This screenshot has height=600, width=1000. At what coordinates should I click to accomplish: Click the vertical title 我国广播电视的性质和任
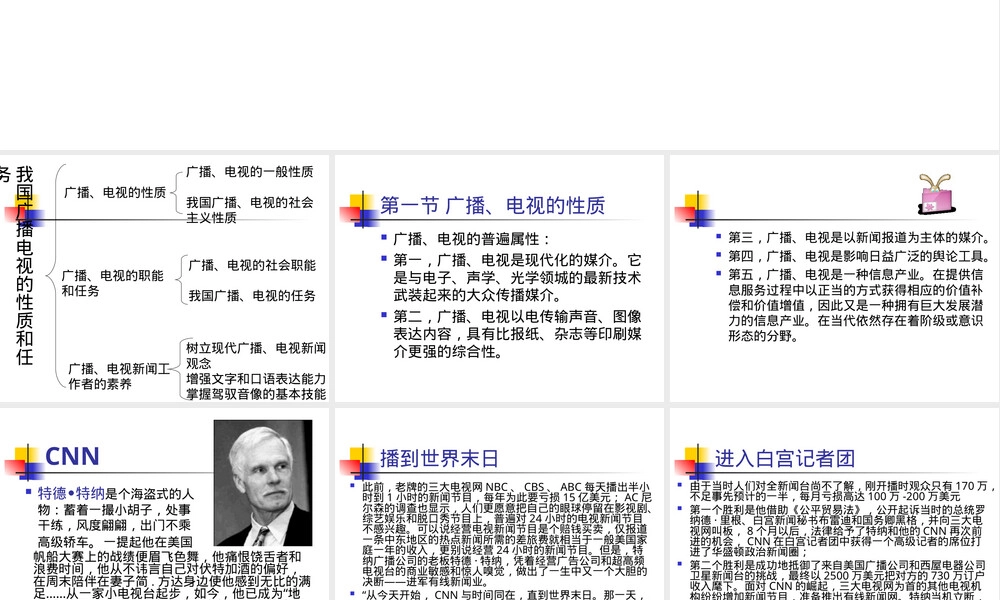click(24, 265)
